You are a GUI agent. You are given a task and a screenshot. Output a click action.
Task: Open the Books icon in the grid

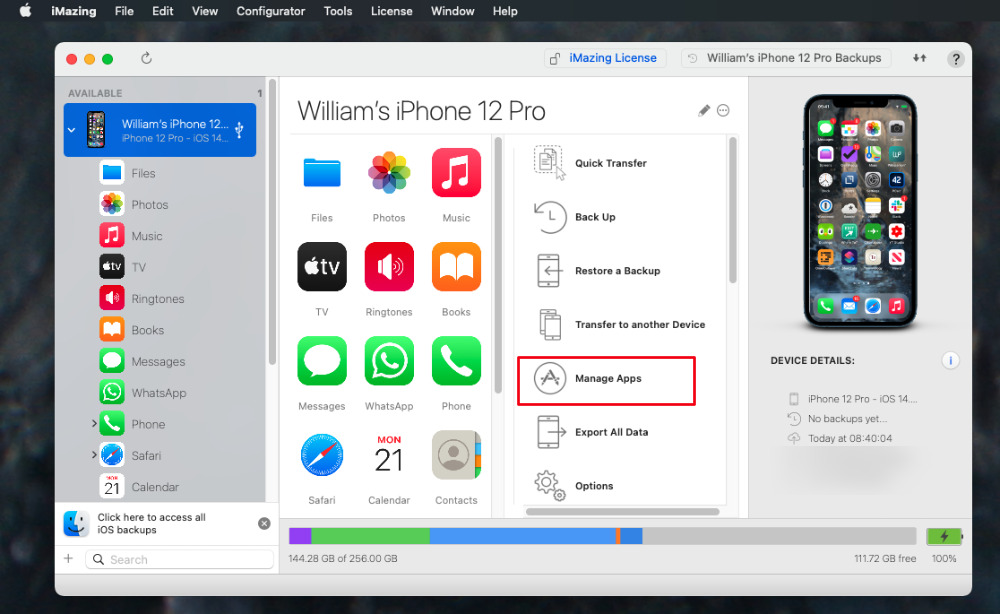pos(456,267)
